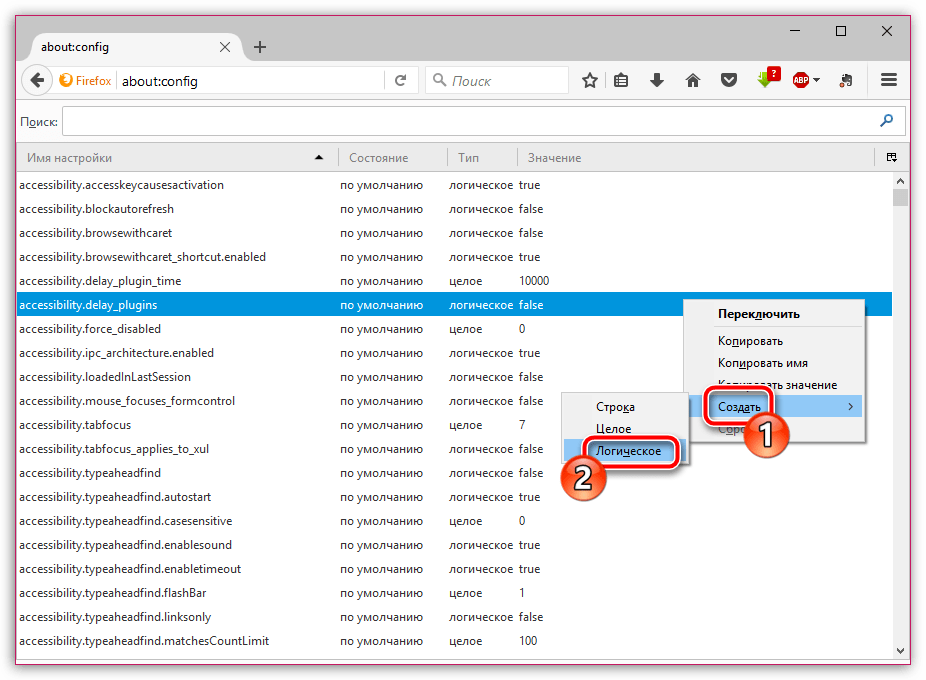Go to the Home page icon
This screenshot has width=926, height=680.
coord(692,81)
